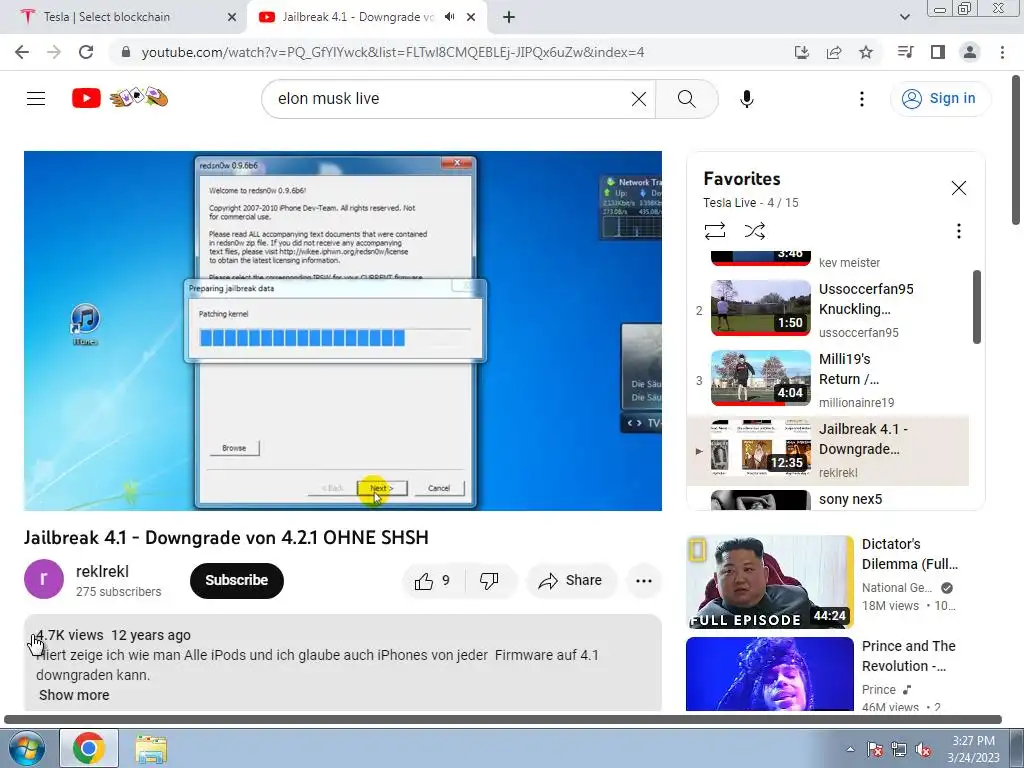Open Prince and The Revolution video
1024x768 pixels.
pos(769,673)
